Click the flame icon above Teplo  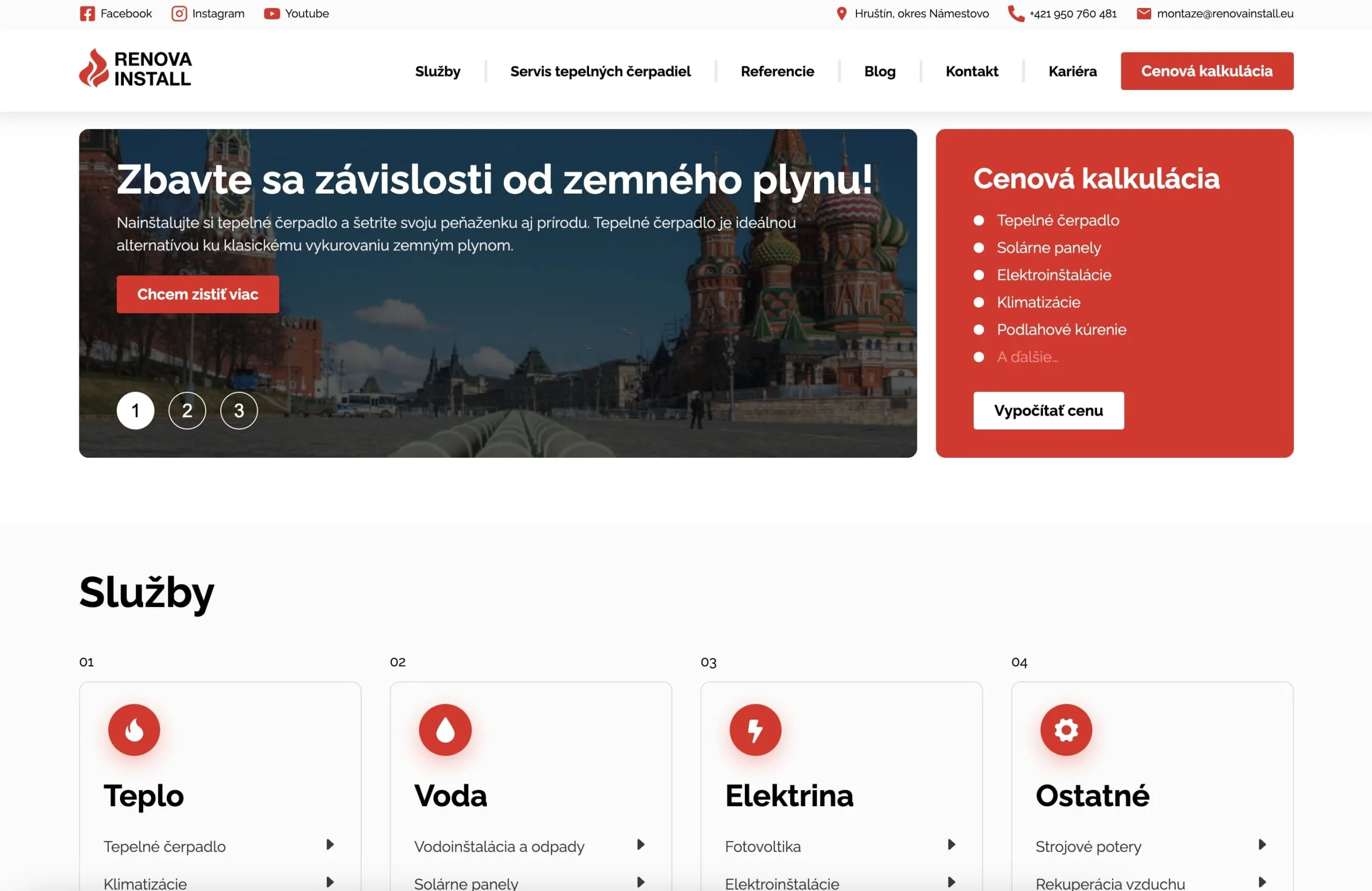(x=135, y=730)
